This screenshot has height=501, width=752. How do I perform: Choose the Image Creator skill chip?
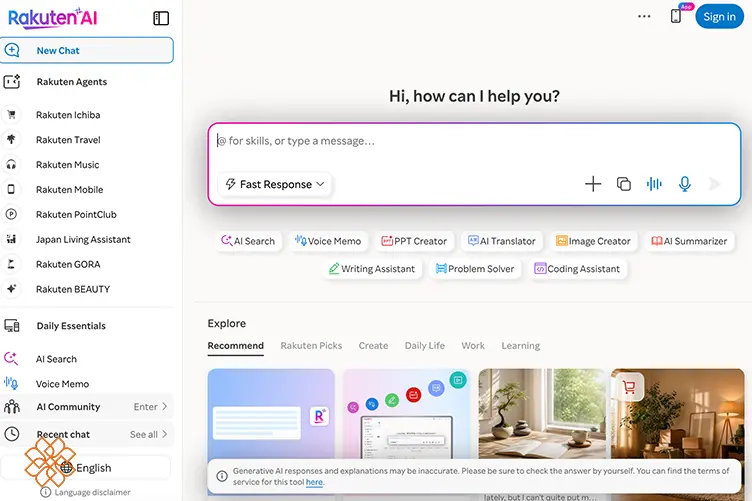pos(593,241)
